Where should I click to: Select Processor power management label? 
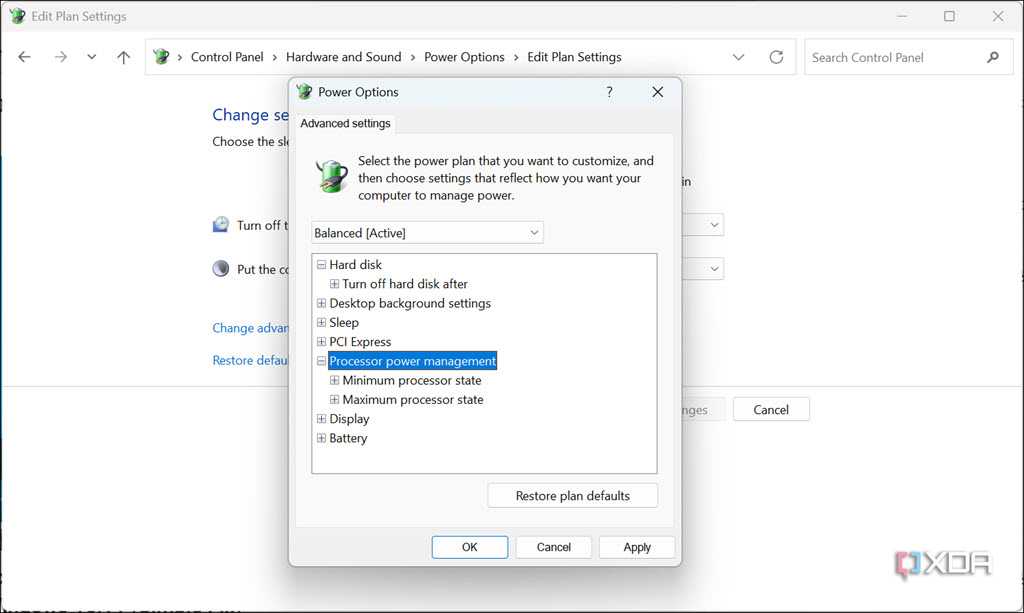pyautogui.click(x=412, y=361)
